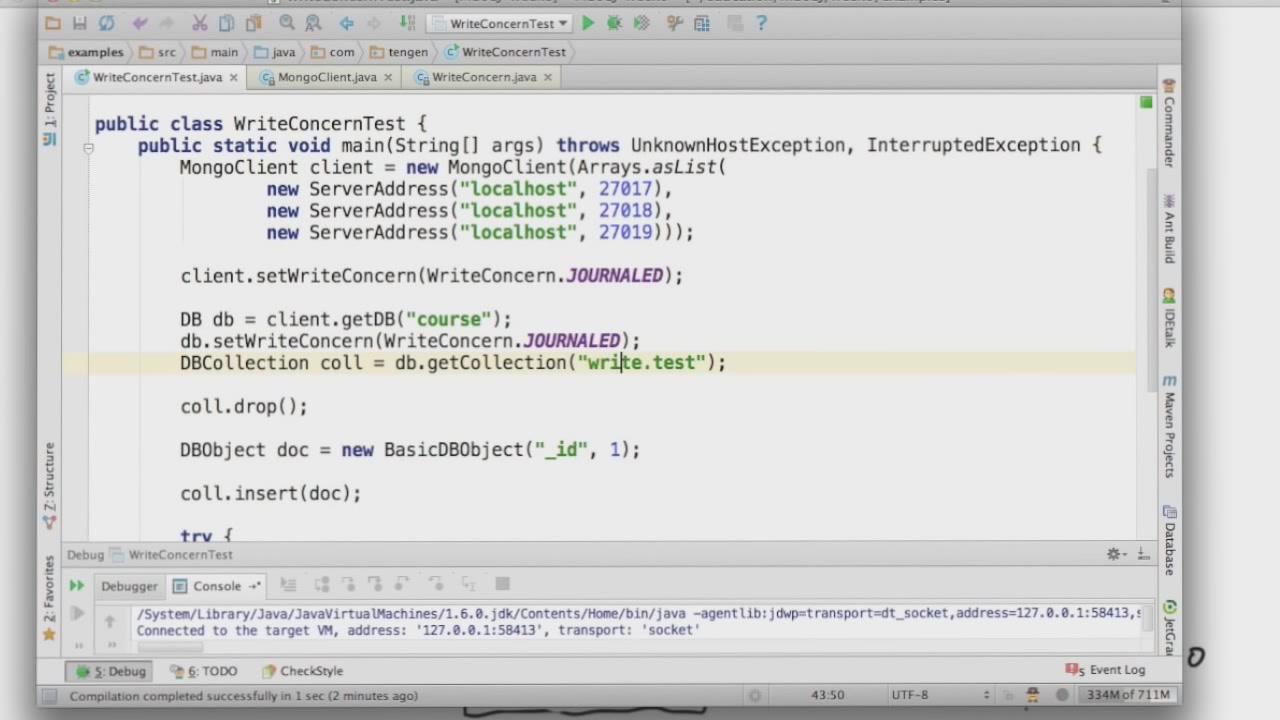Show execution point debug icon
The height and width of the screenshot is (720, 1280).
coord(289,584)
